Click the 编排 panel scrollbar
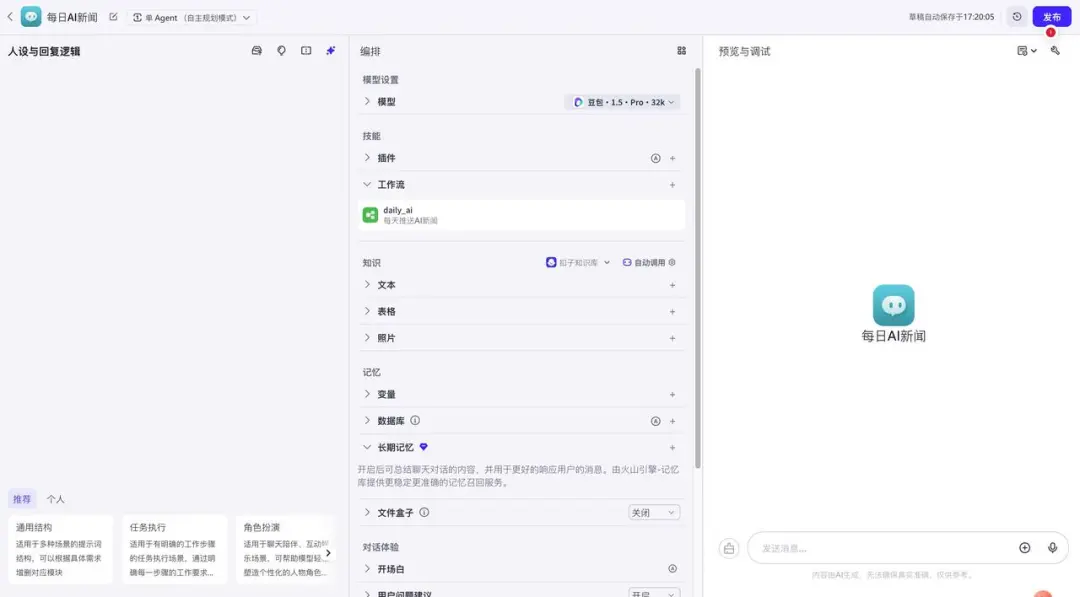The image size is (1080, 597). (x=697, y=269)
